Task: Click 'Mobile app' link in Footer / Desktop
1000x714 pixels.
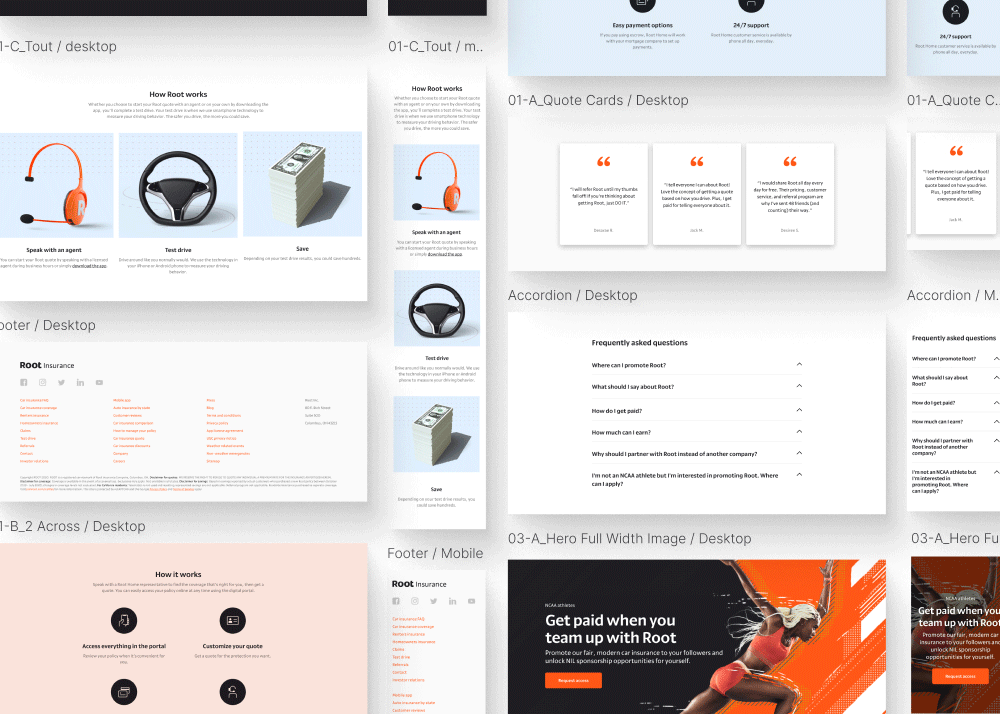Action: (122, 400)
